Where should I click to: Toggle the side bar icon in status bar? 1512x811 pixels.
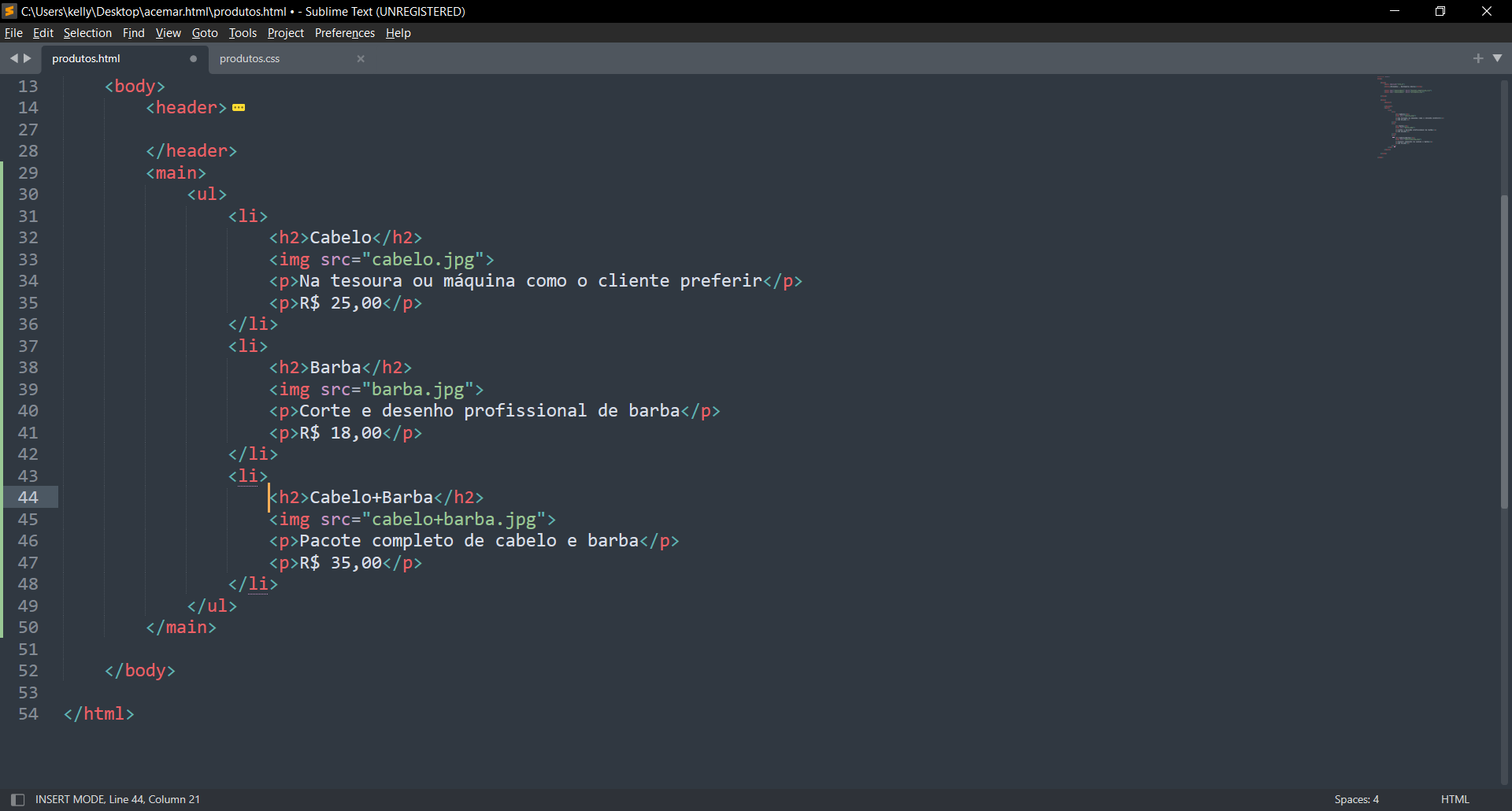coord(17,799)
